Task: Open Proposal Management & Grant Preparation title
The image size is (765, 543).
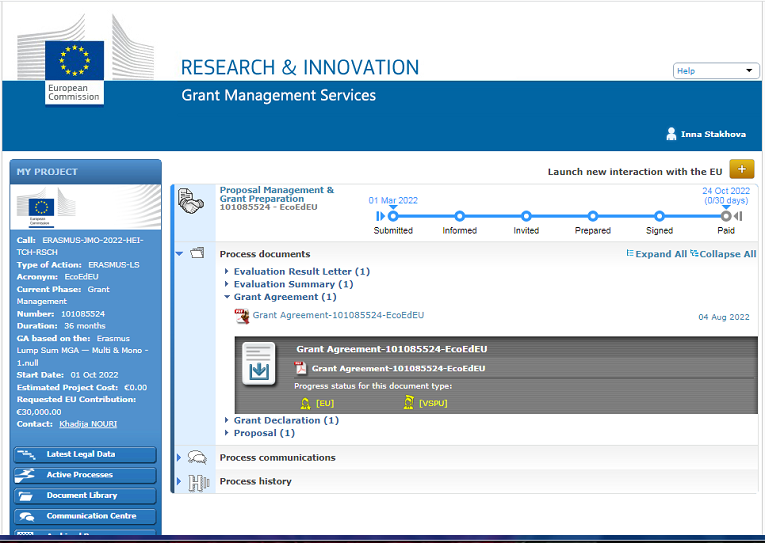Action: (x=277, y=194)
